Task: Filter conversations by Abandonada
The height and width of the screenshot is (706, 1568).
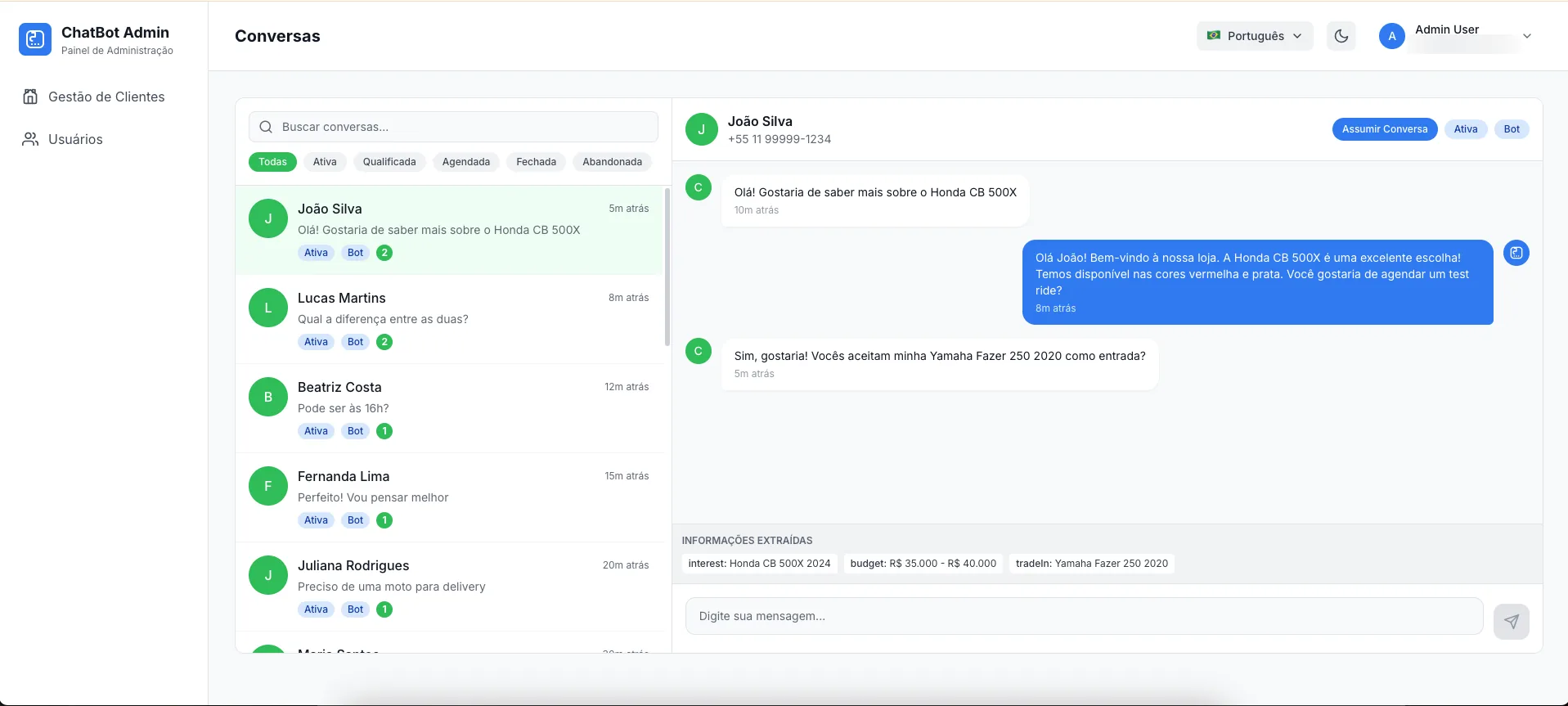Action: 613,162
